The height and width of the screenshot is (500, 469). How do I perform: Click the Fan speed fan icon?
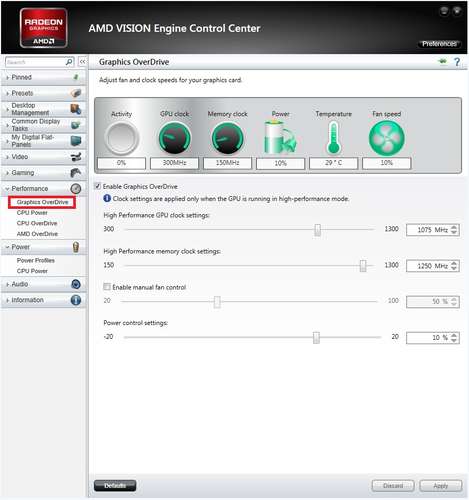[x=387, y=138]
